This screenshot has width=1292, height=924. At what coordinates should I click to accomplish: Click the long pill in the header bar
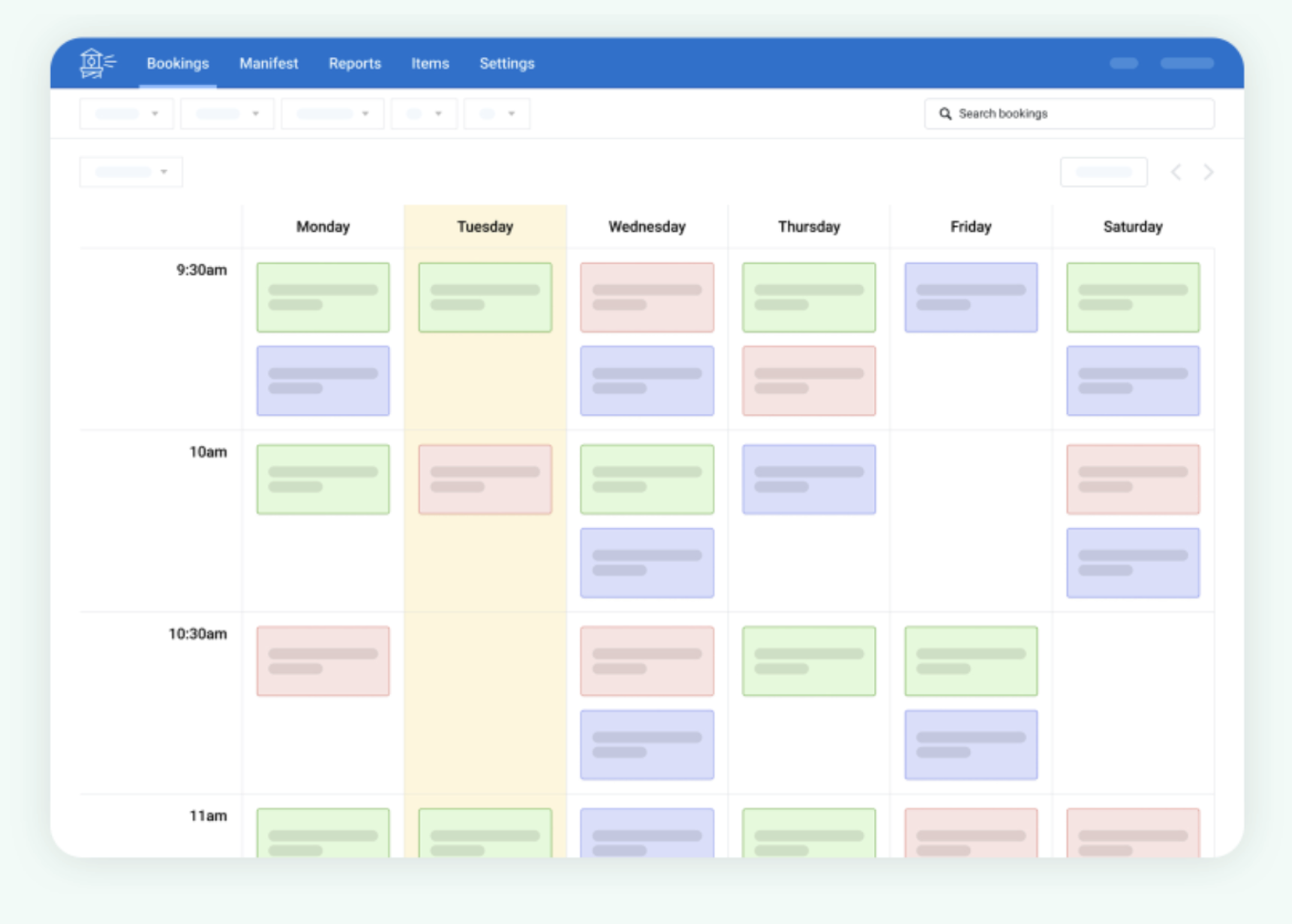[1187, 63]
